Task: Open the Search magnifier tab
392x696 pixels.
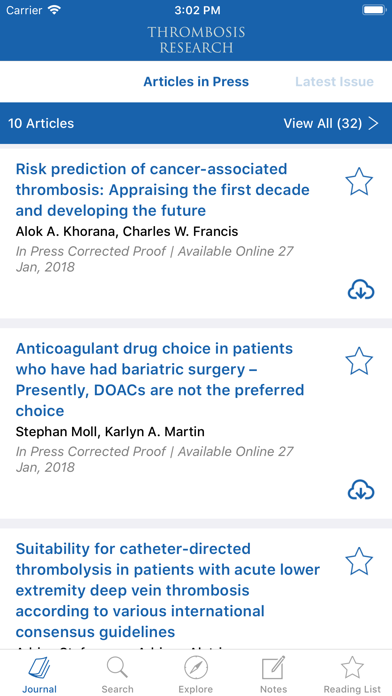Action: pyautogui.click(x=117, y=668)
